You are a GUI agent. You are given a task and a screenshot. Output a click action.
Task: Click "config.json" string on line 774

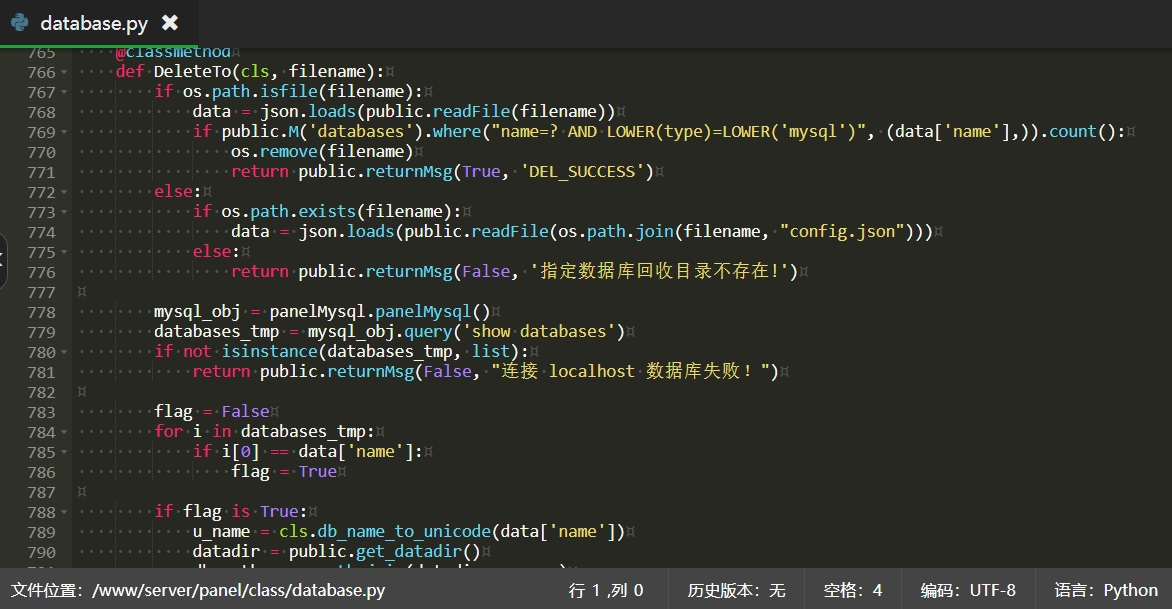pos(842,232)
